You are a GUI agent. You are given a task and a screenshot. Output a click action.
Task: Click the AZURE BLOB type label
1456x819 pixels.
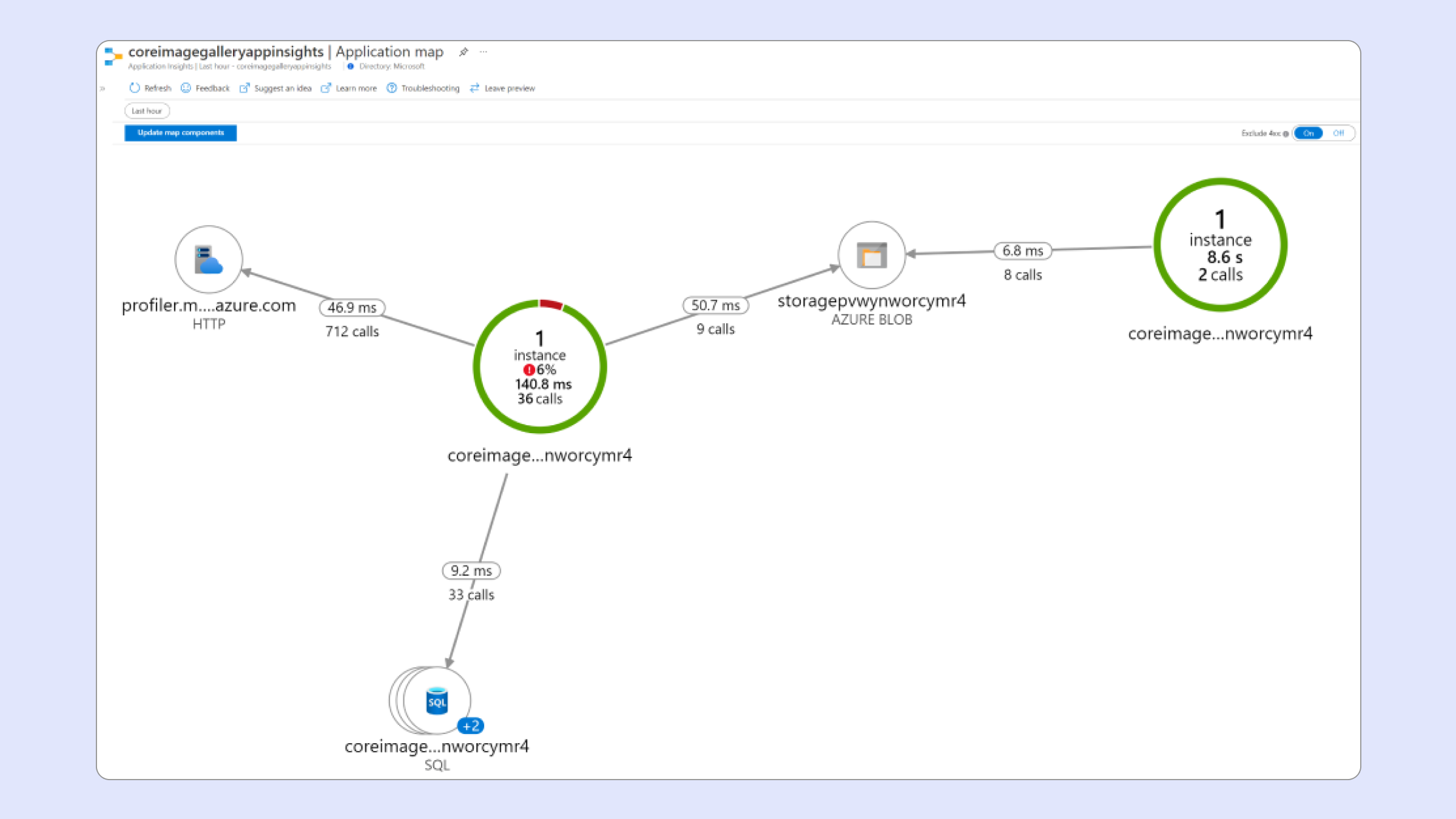point(872,320)
